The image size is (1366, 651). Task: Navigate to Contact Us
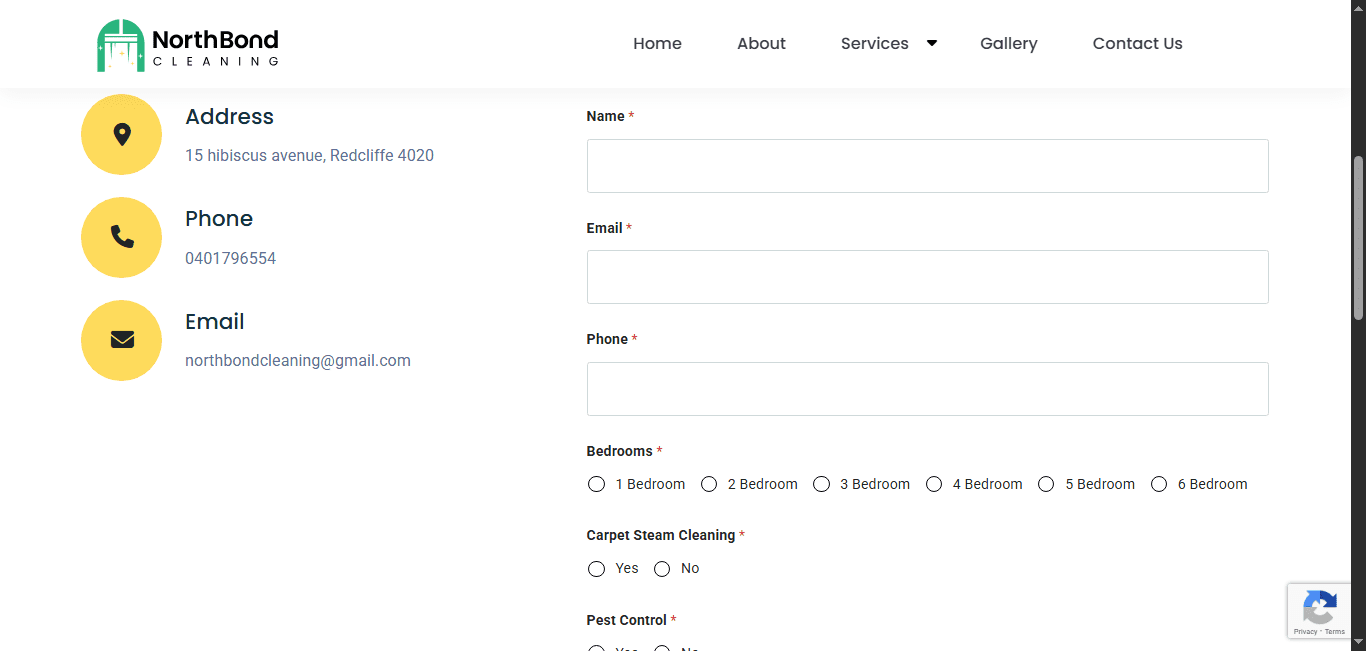[1137, 44]
